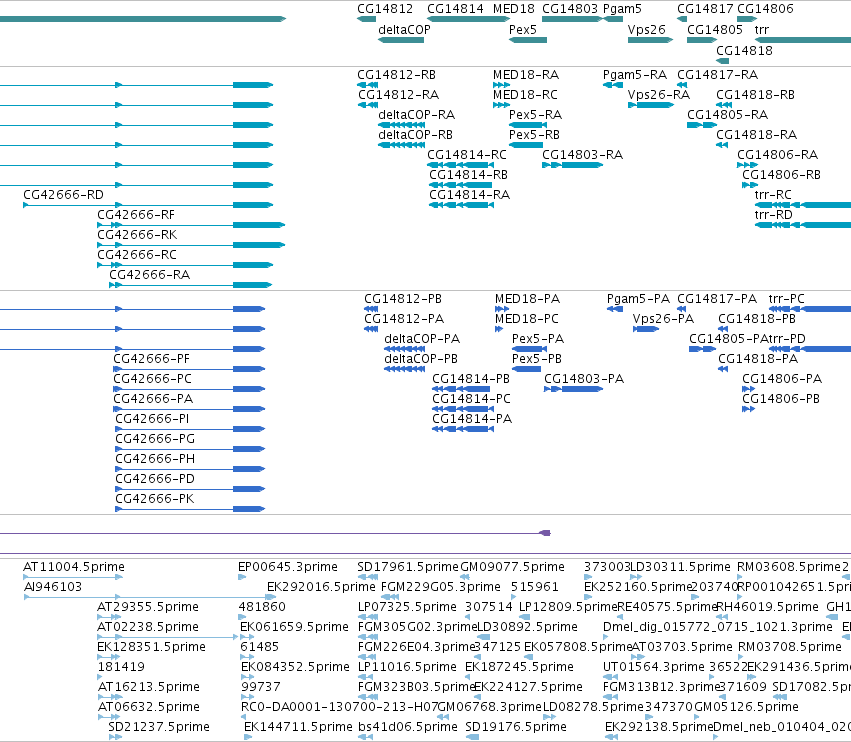Click the trr gene label
The height and width of the screenshot is (742, 851).
coord(761,30)
